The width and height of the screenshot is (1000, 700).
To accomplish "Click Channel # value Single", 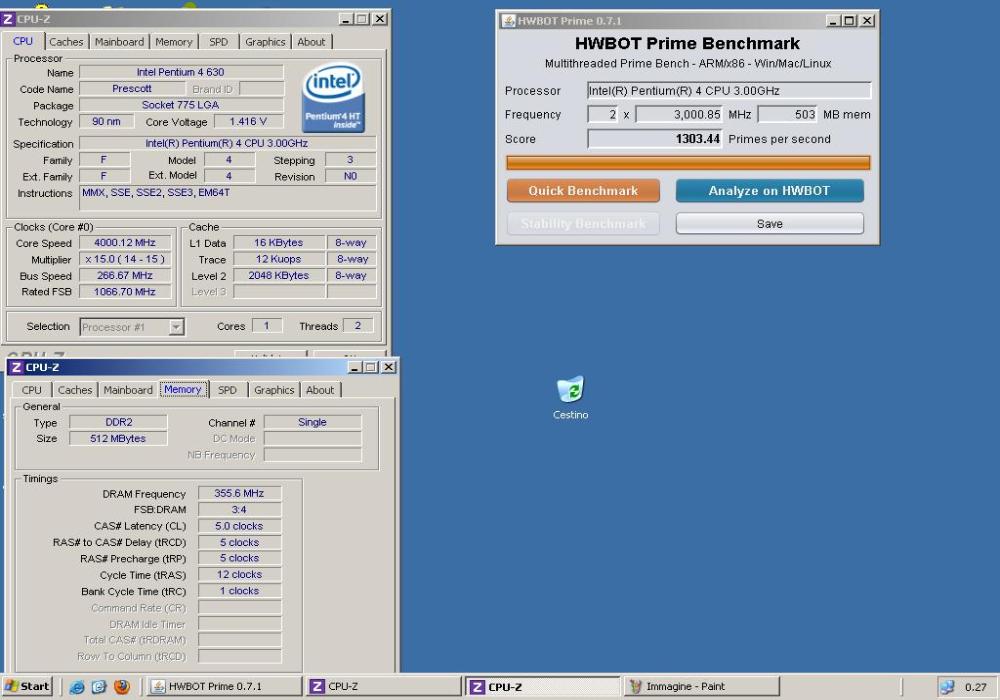I will click(312, 422).
